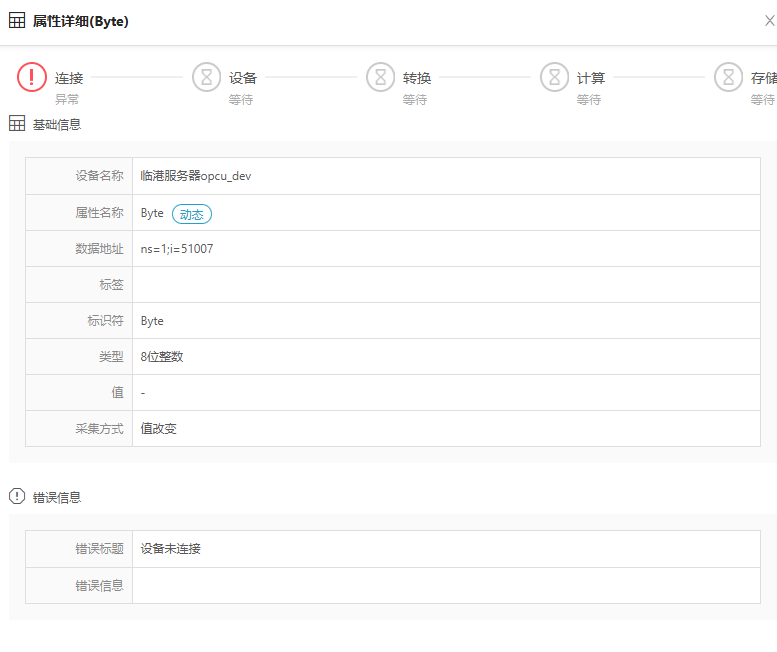Click the 动态 tag badge

(x=192, y=214)
